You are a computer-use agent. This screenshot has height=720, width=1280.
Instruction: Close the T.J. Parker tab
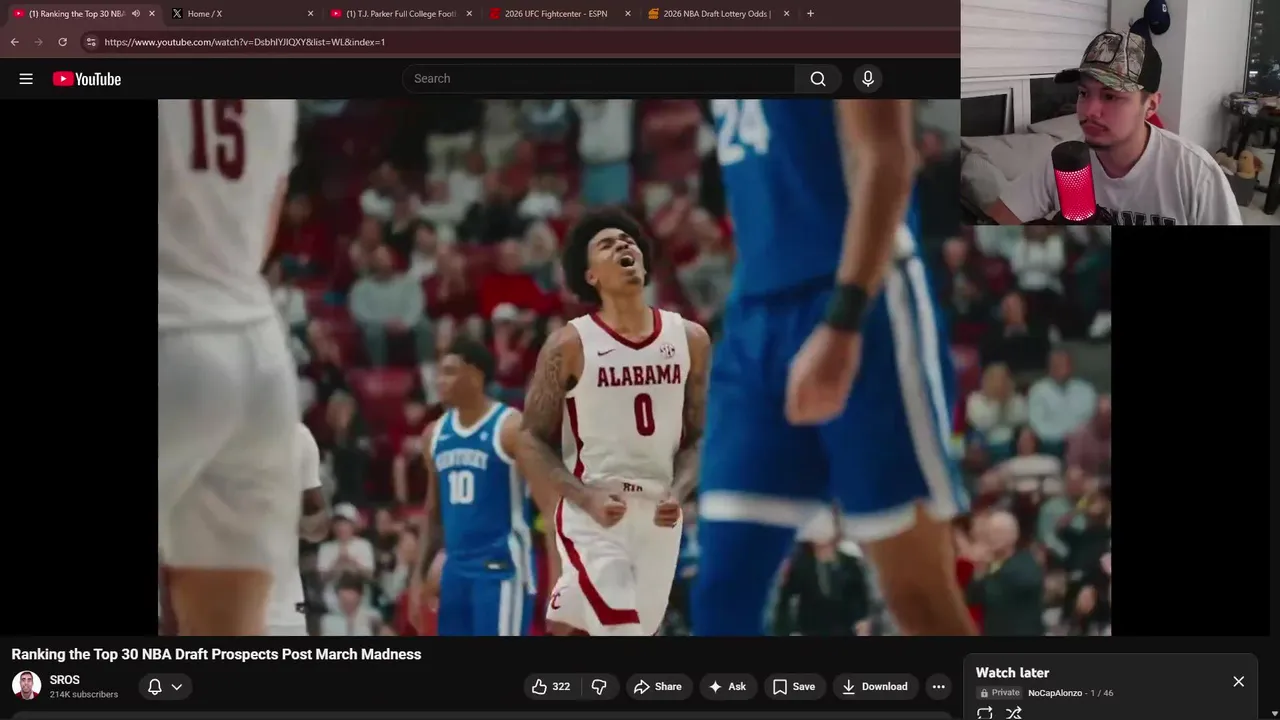click(469, 14)
